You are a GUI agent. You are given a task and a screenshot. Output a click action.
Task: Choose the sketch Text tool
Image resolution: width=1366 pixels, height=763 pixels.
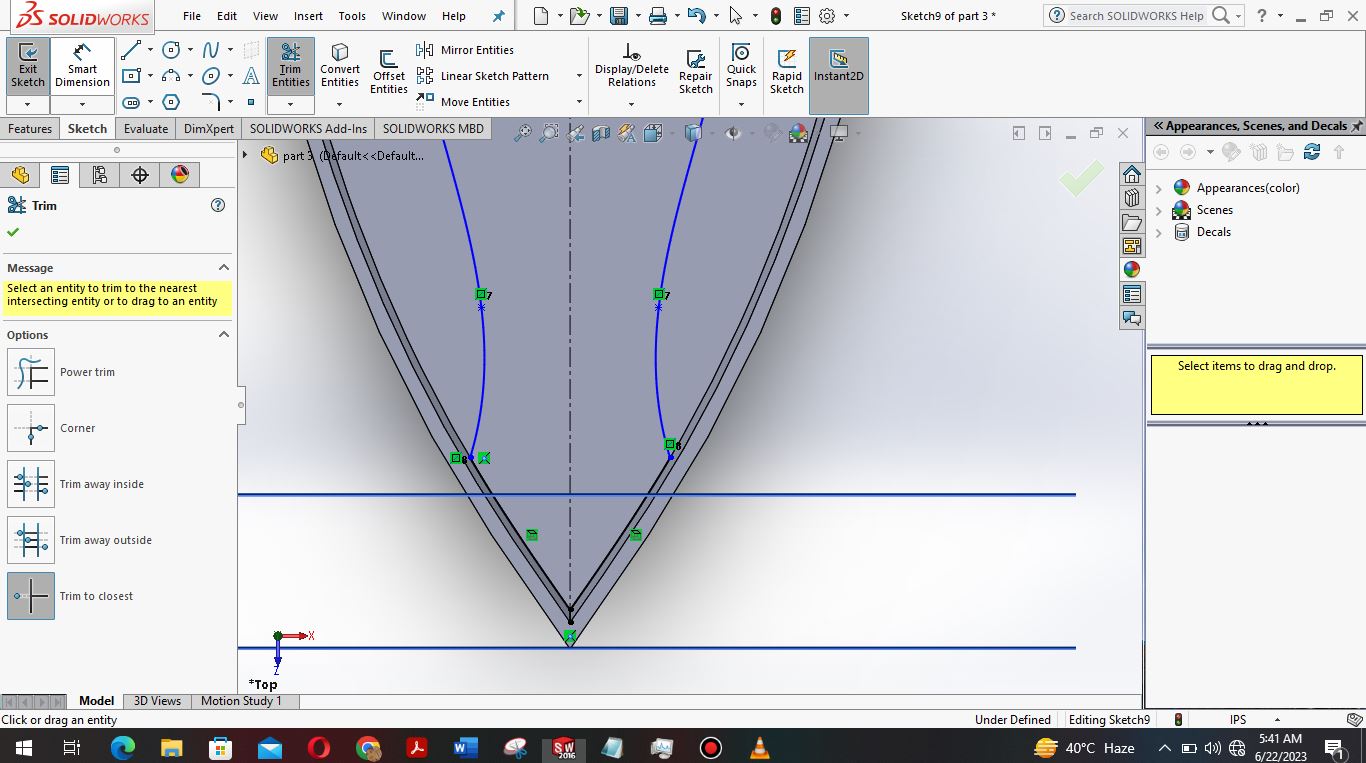(x=251, y=76)
